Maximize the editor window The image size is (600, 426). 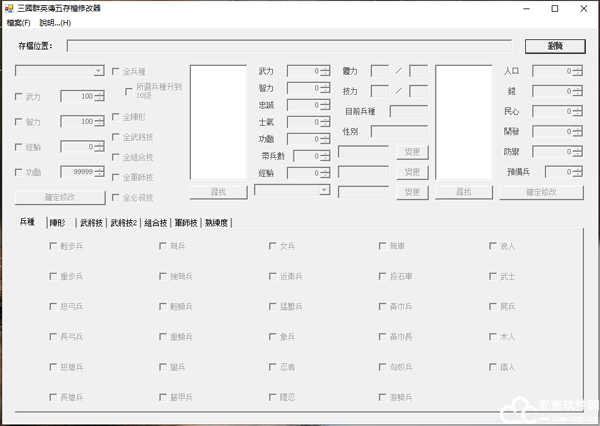click(554, 8)
